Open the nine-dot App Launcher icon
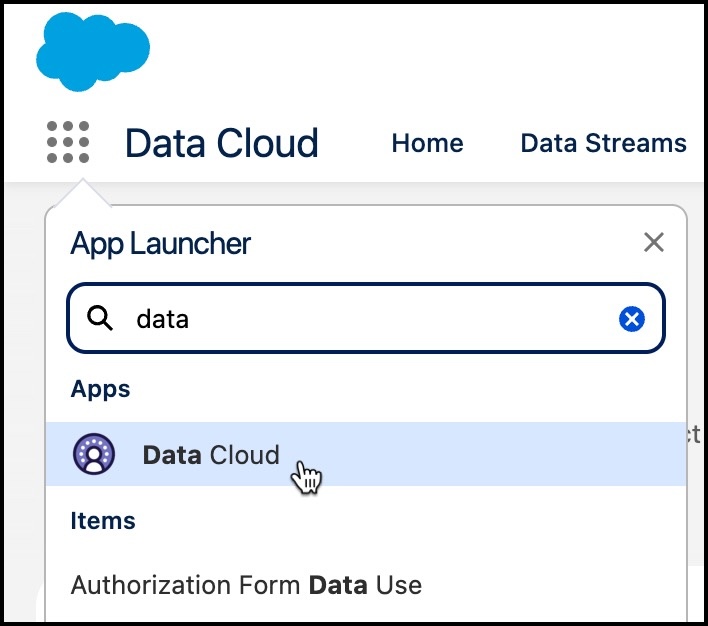Image resolution: width=708 pixels, height=626 pixels. 68,143
